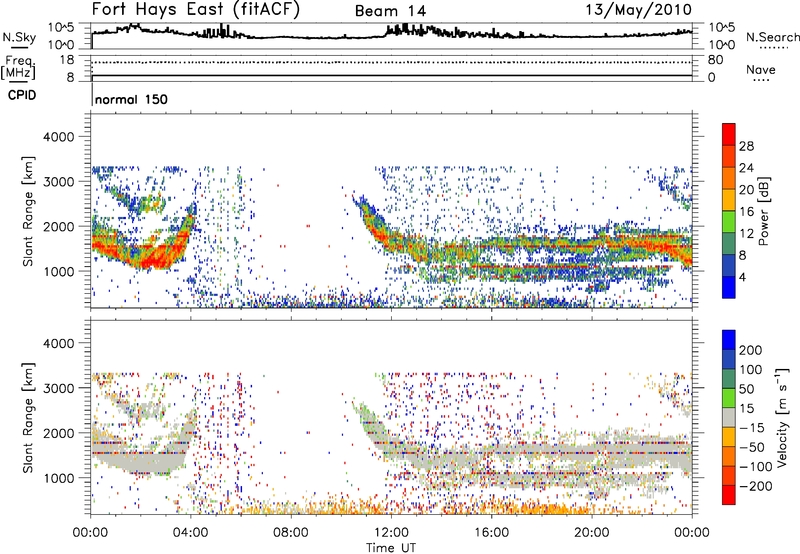The image size is (800, 554).
Task: Click the "200" value on the Velocity colorbar
Action: tap(751, 350)
